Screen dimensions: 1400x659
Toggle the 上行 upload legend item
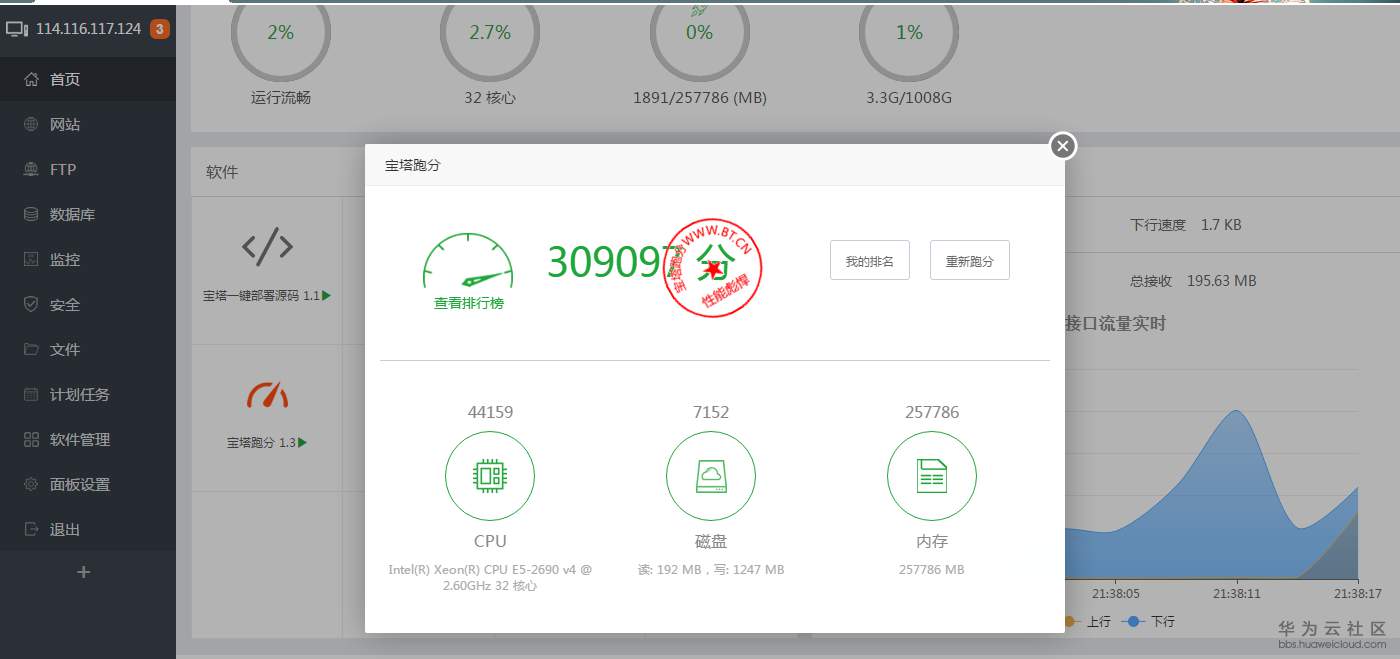click(x=1086, y=621)
